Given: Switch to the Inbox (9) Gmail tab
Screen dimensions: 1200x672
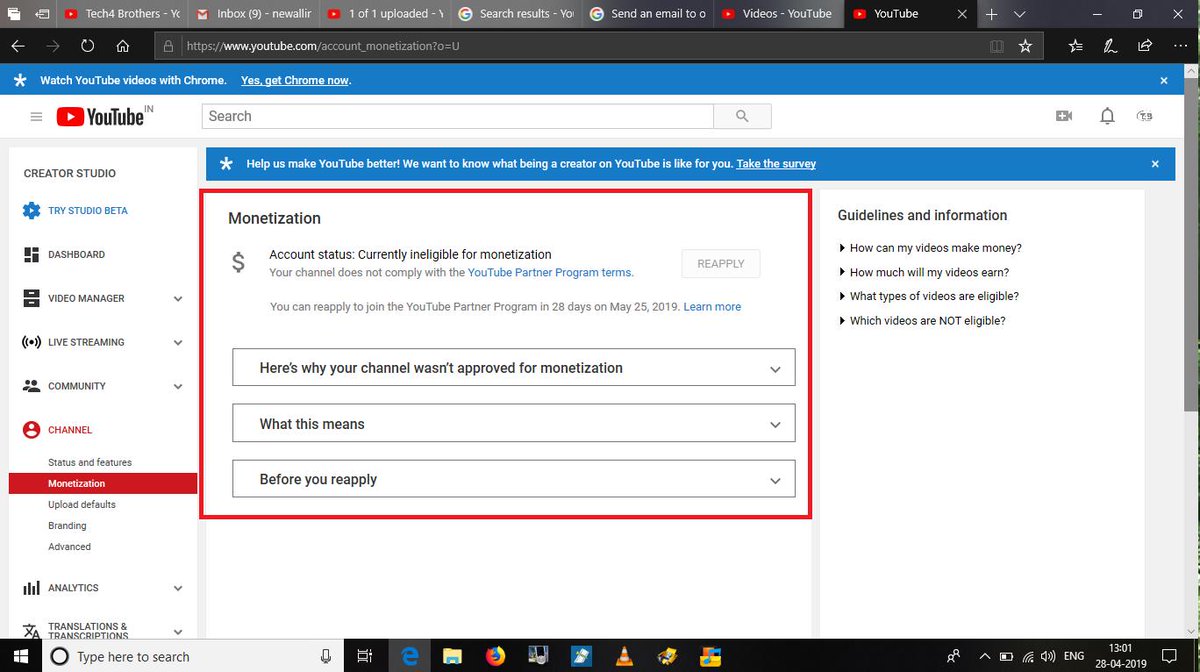Looking at the screenshot, I should click(251, 14).
